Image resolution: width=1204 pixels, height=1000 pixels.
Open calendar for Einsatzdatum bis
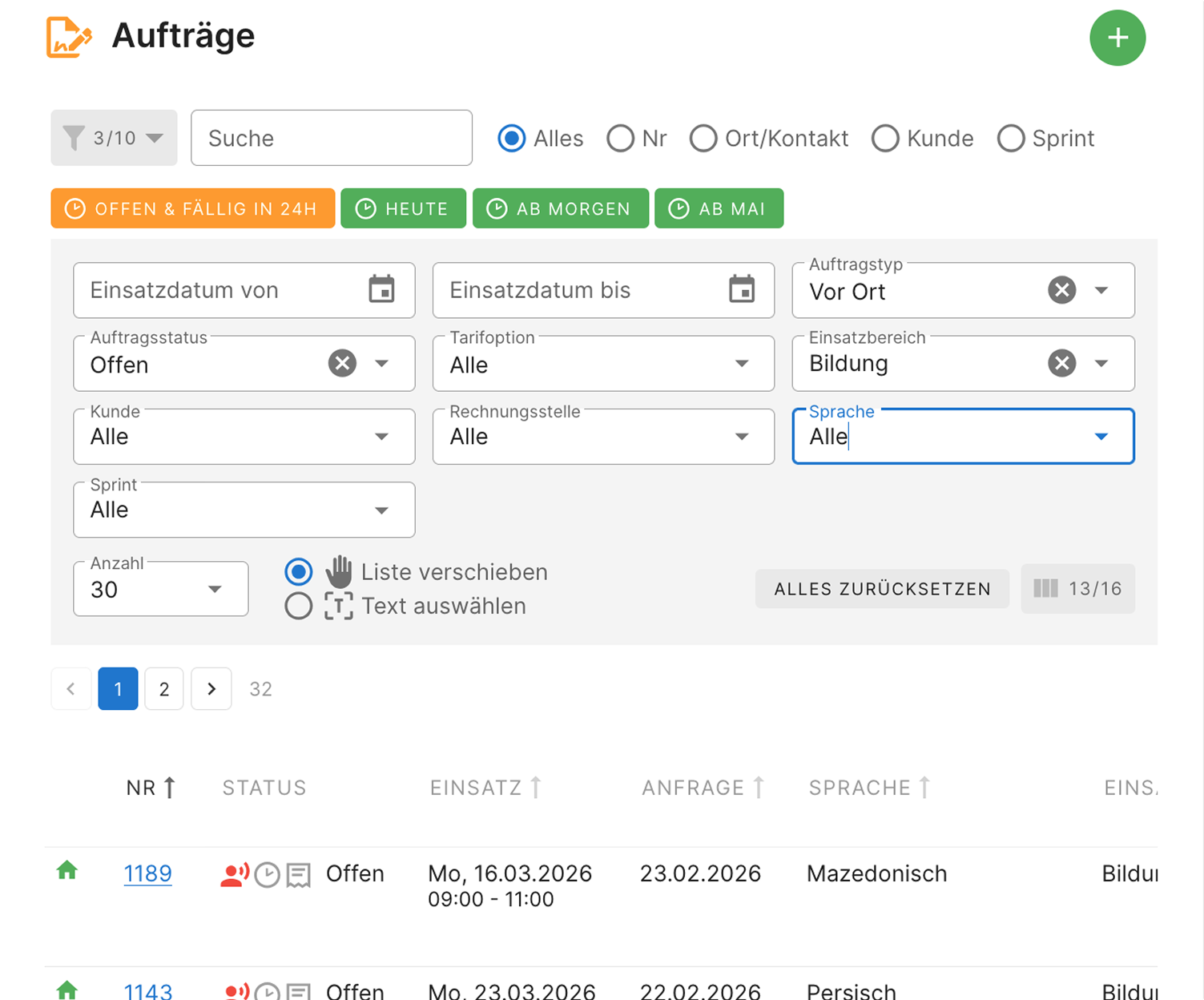point(743,289)
